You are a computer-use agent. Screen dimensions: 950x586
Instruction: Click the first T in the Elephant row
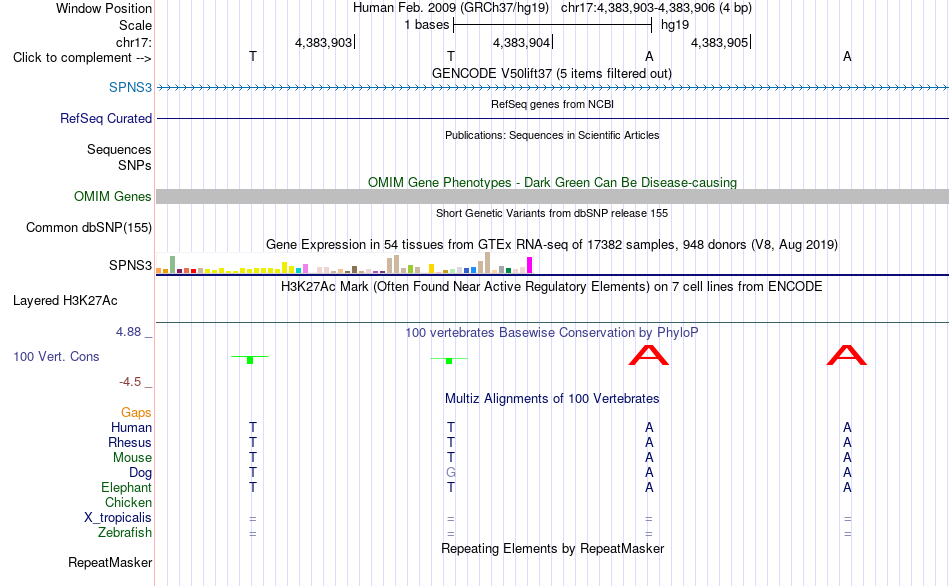click(253, 487)
